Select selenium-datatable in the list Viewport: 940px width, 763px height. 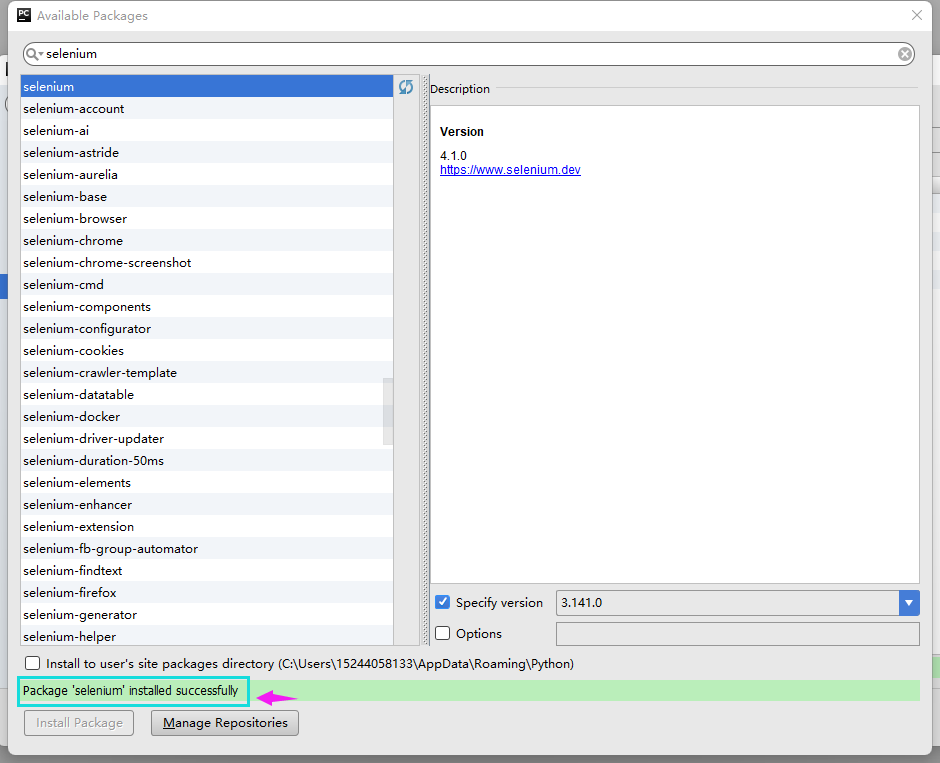[x=207, y=394]
